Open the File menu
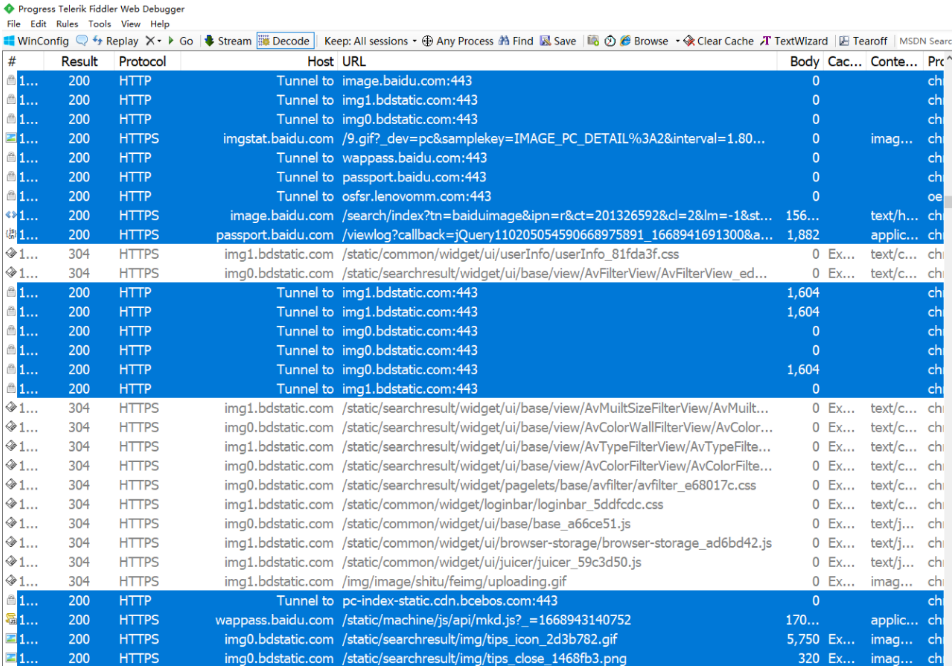 tap(13, 24)
